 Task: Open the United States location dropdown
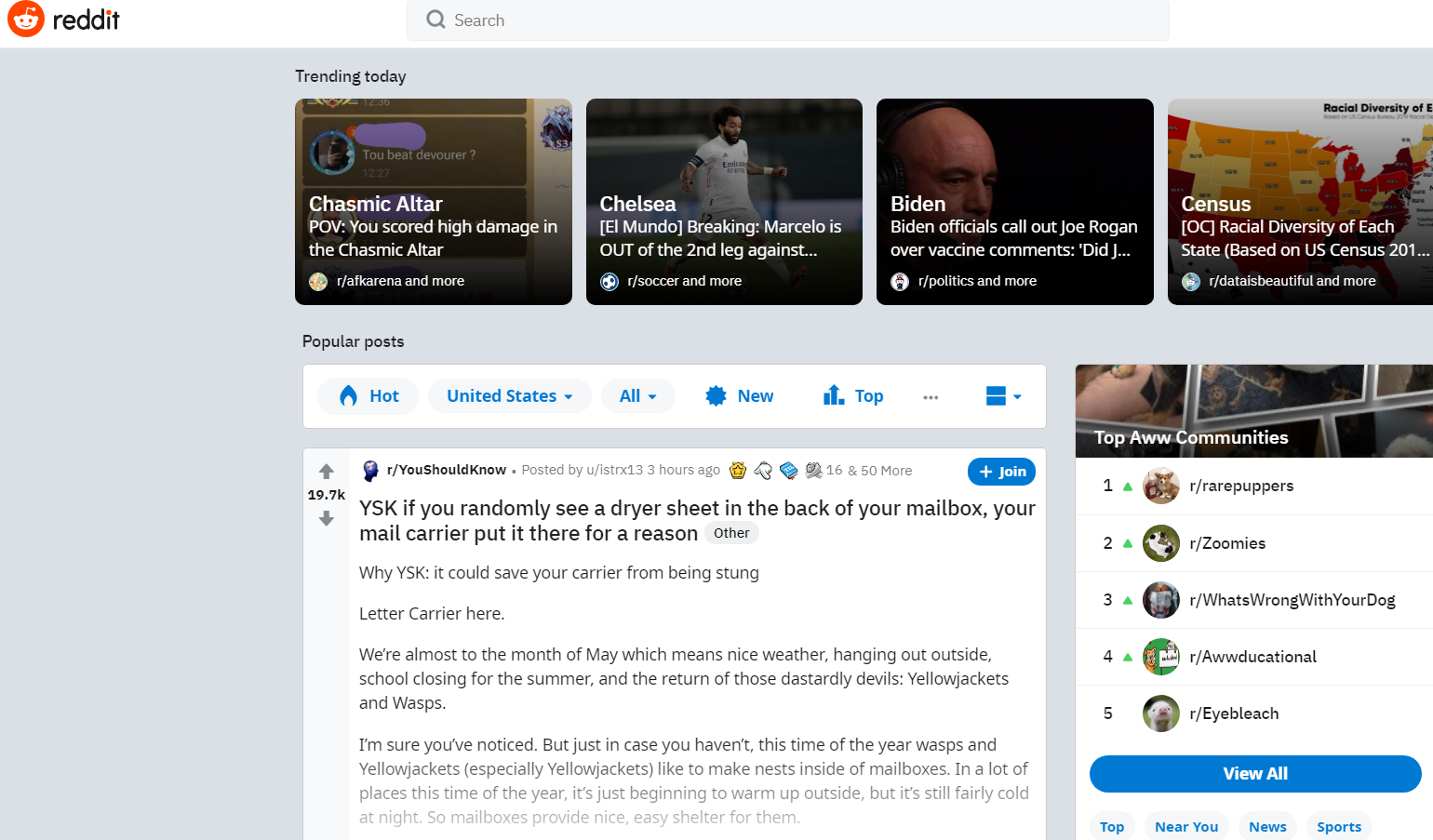509,396
